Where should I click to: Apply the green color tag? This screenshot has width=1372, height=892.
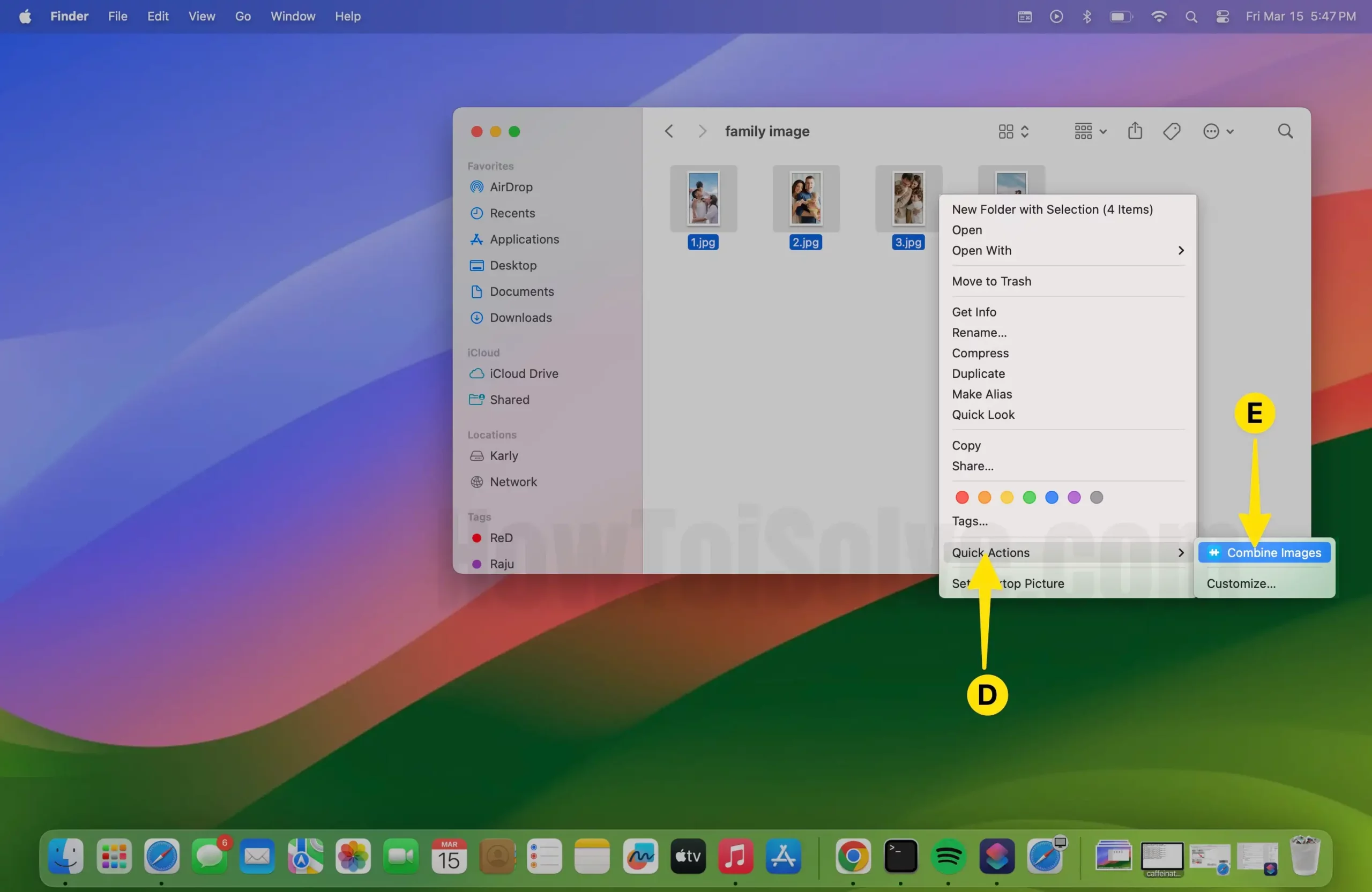point(1030,497)
